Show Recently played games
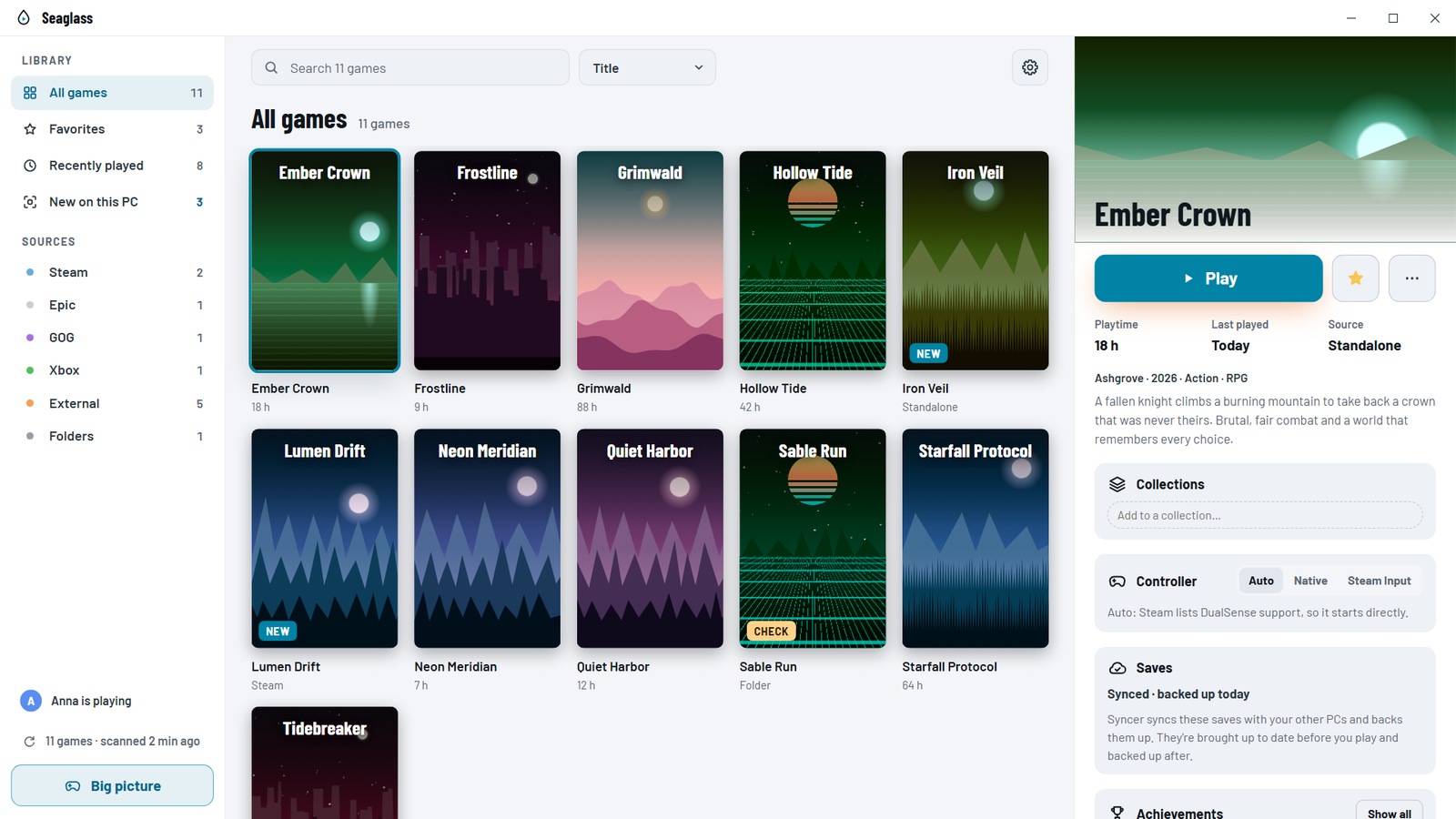 (112, 166)
